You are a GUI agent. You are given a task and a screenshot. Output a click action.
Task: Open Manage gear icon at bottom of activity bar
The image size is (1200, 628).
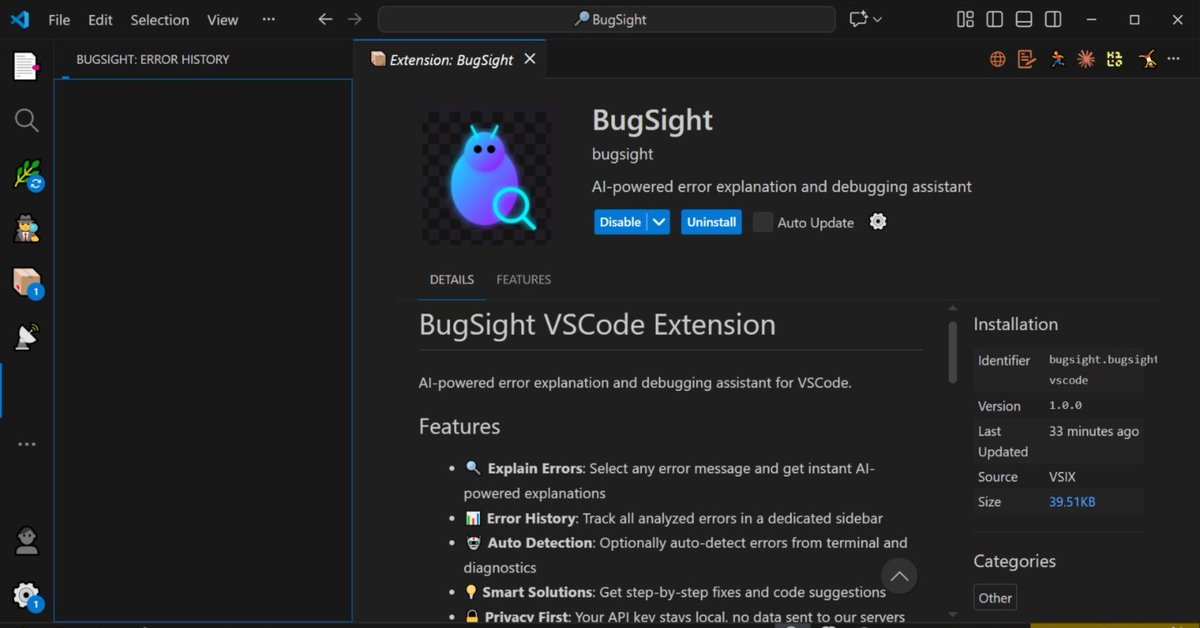(x=26, y=596)
